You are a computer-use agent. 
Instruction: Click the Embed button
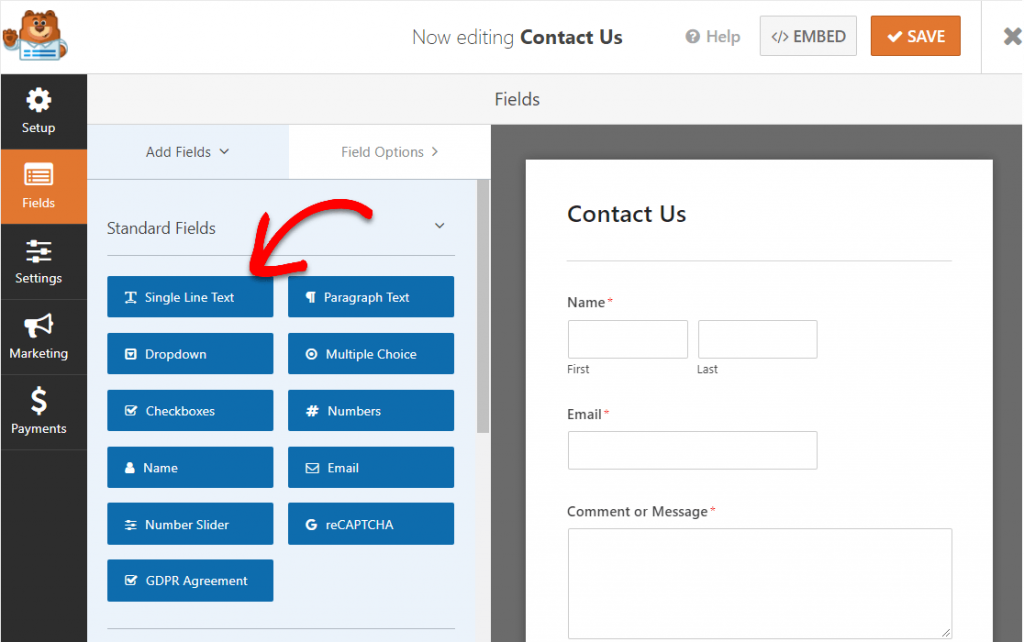tap(809, 37)
